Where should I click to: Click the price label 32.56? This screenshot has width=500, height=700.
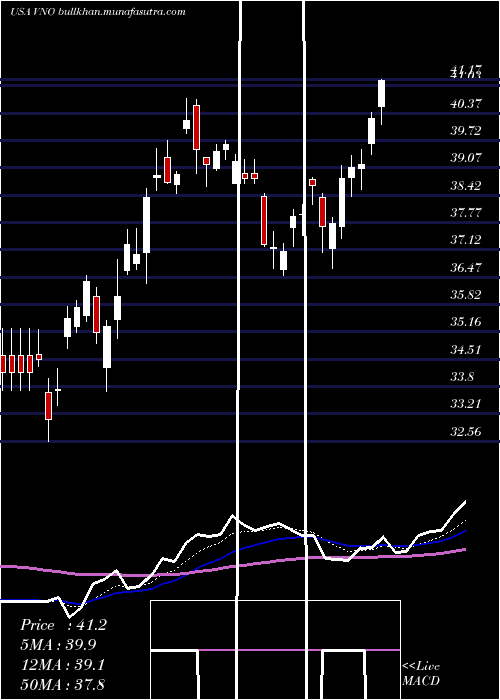(466, 432)
